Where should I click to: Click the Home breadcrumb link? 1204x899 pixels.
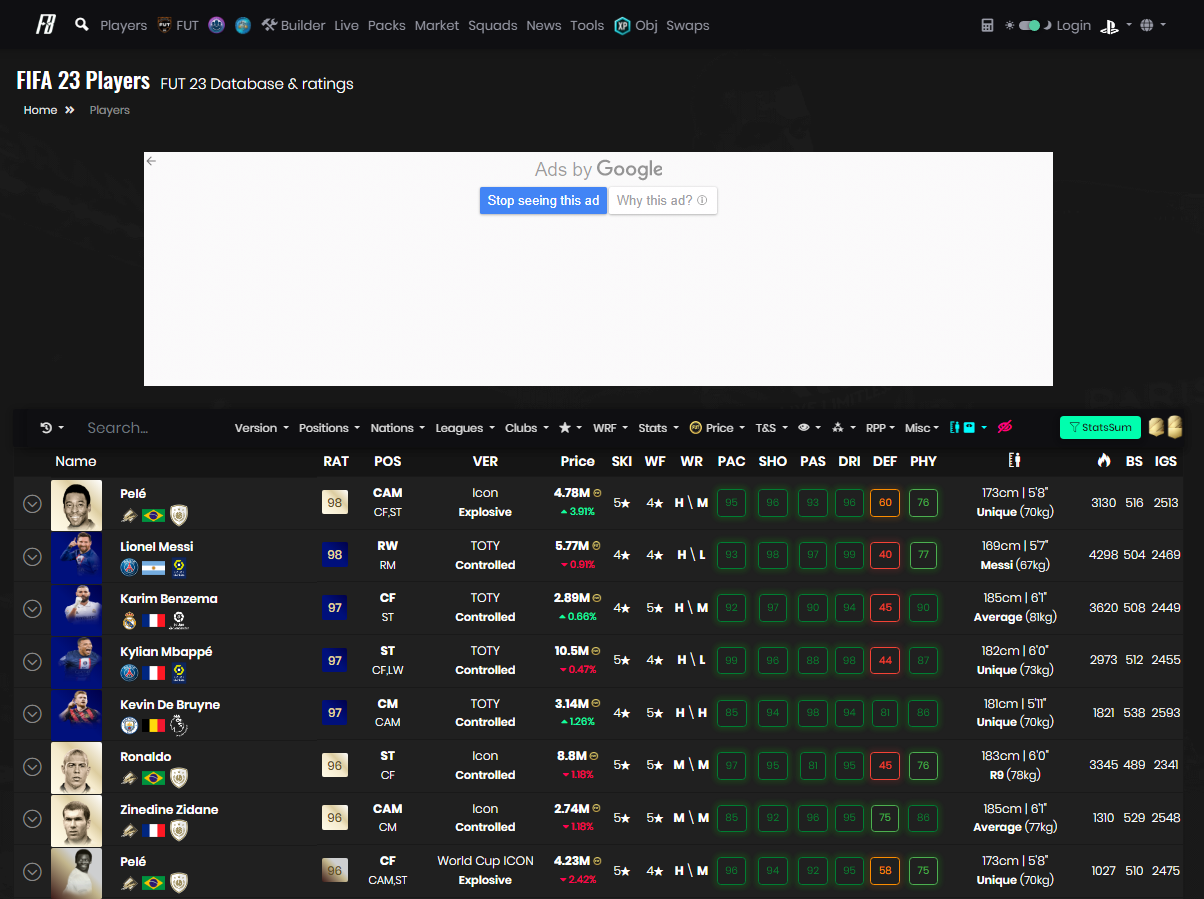pos(40,110)
